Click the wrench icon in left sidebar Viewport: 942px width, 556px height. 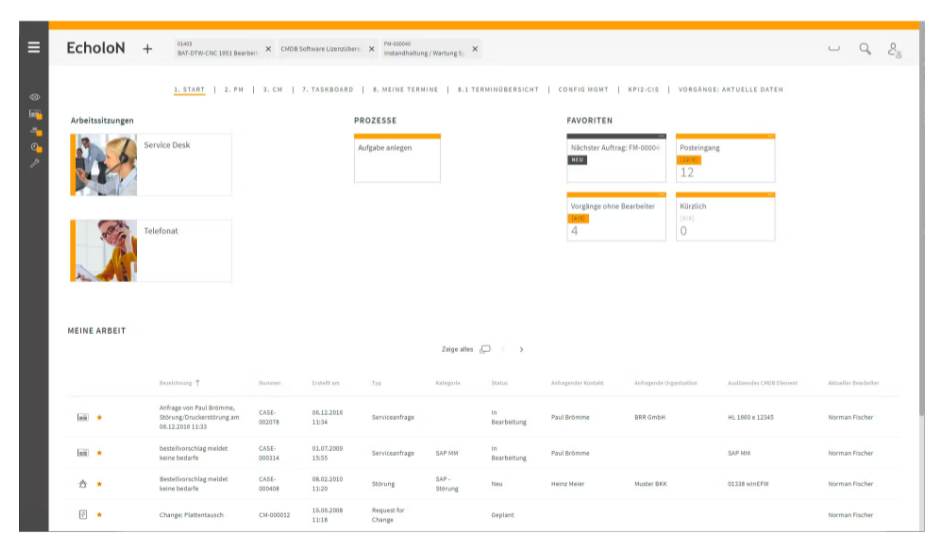pyautogui.click(x=35, y=162)
